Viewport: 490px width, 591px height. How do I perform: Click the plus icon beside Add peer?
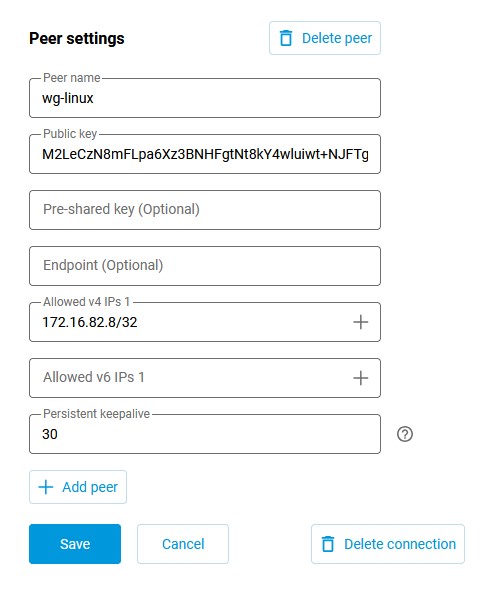(x=46, y=487)
